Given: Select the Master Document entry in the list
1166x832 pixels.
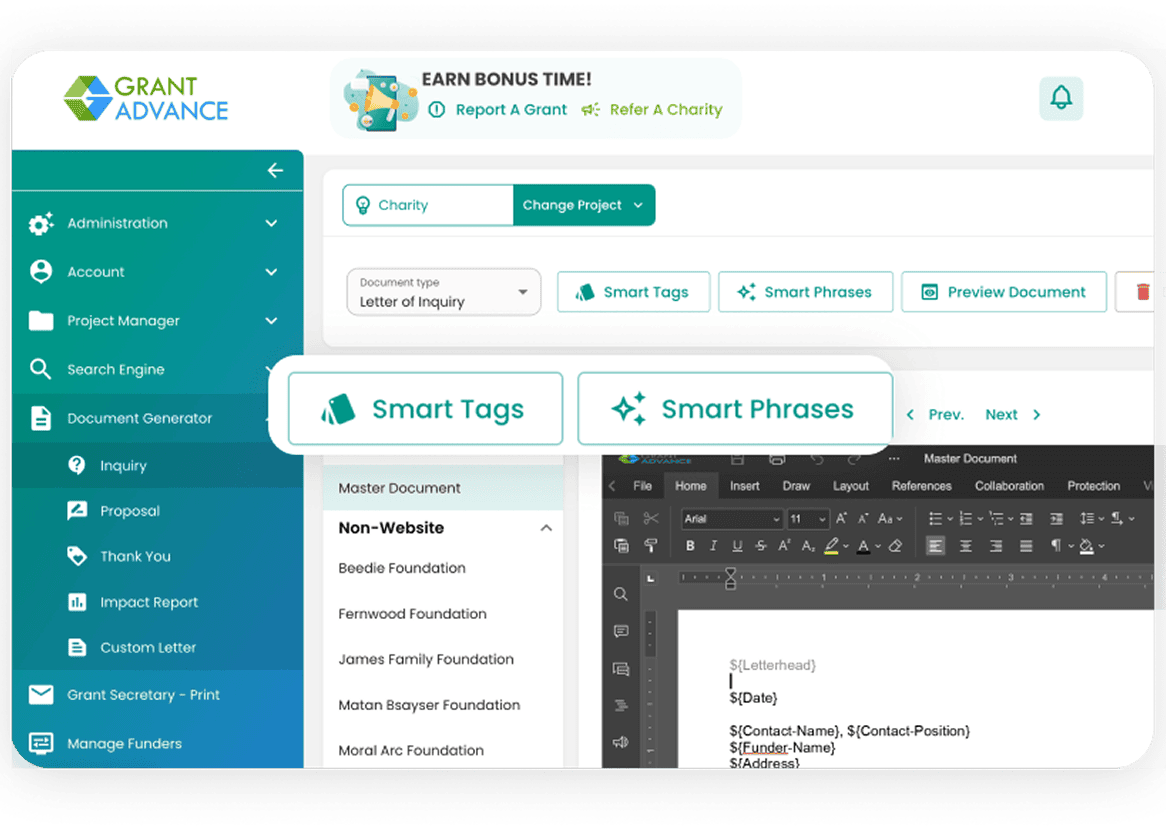Looking at the screenshot, I should [443, 488].
